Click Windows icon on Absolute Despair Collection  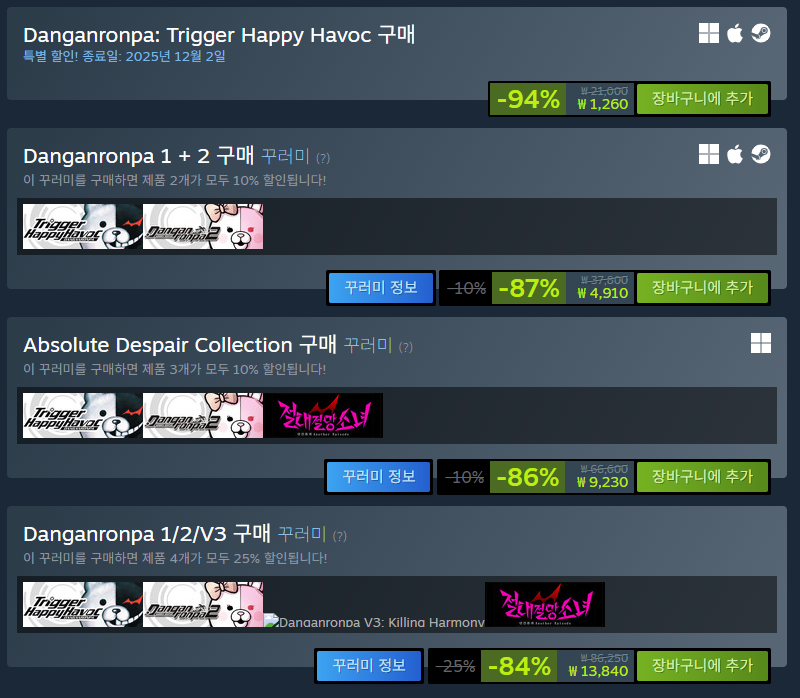pos(761,343)
